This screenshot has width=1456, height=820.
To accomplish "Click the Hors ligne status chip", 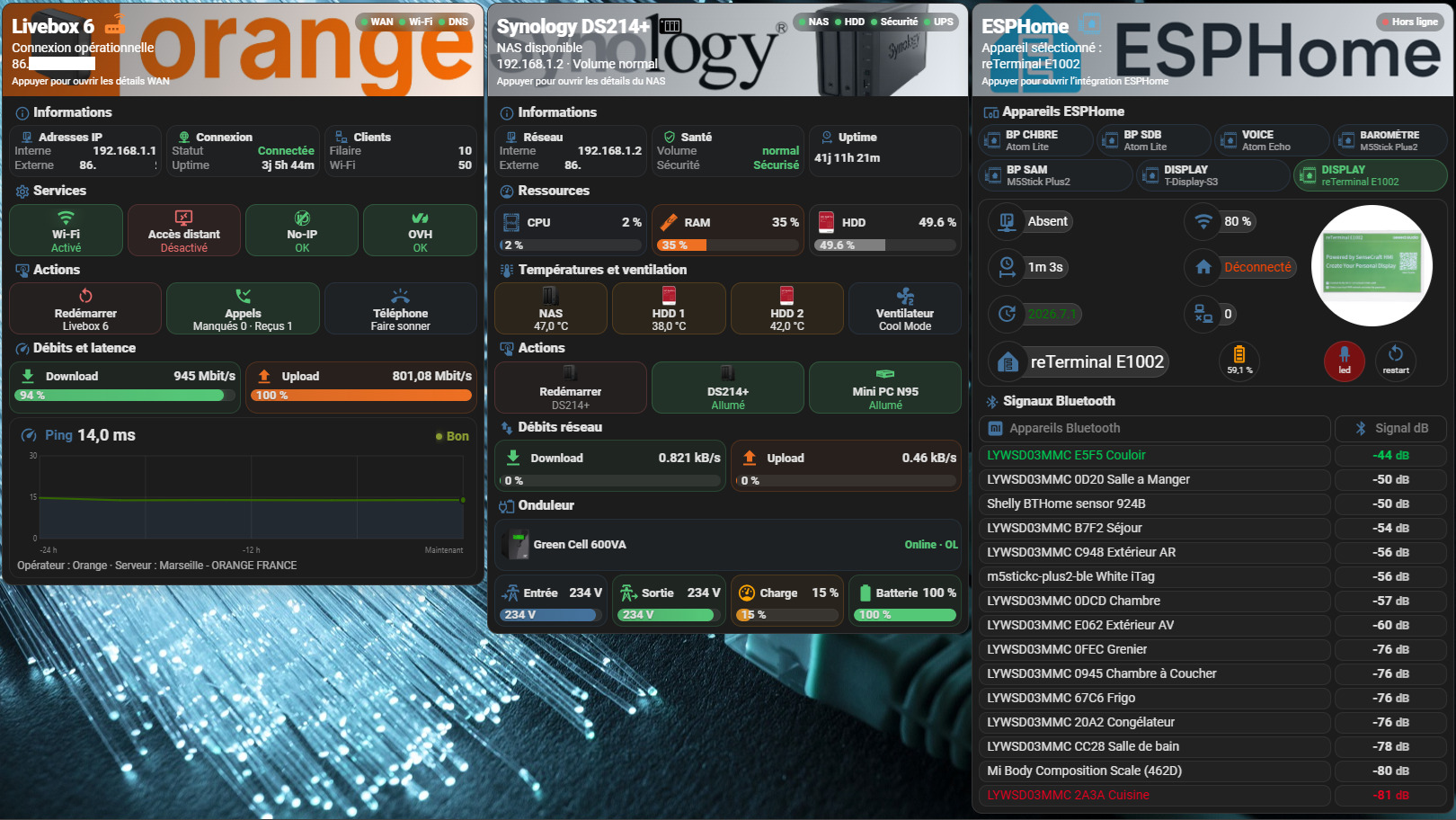I will click(1408, 22).
